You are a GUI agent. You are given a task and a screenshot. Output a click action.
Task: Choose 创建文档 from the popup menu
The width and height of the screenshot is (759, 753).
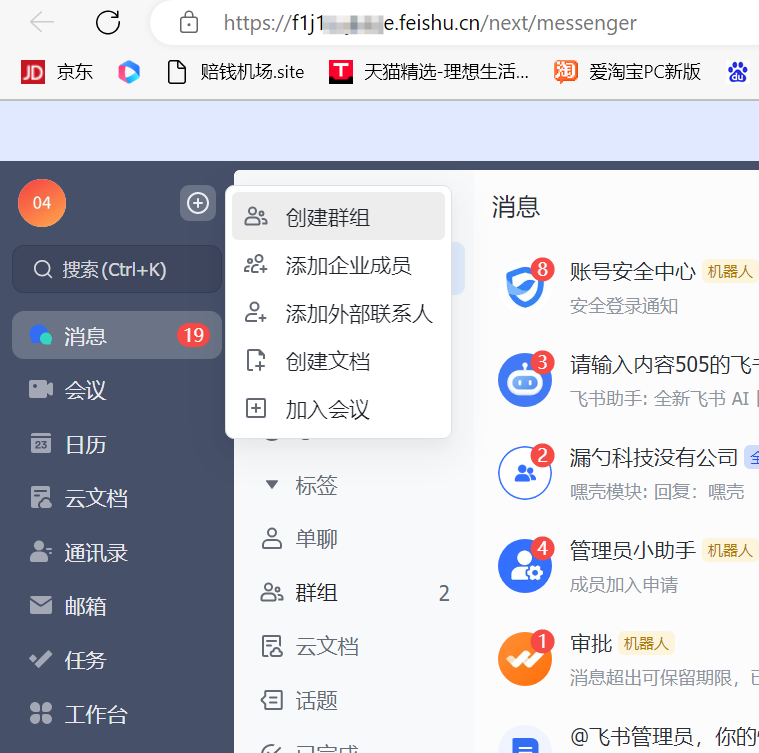338,361
